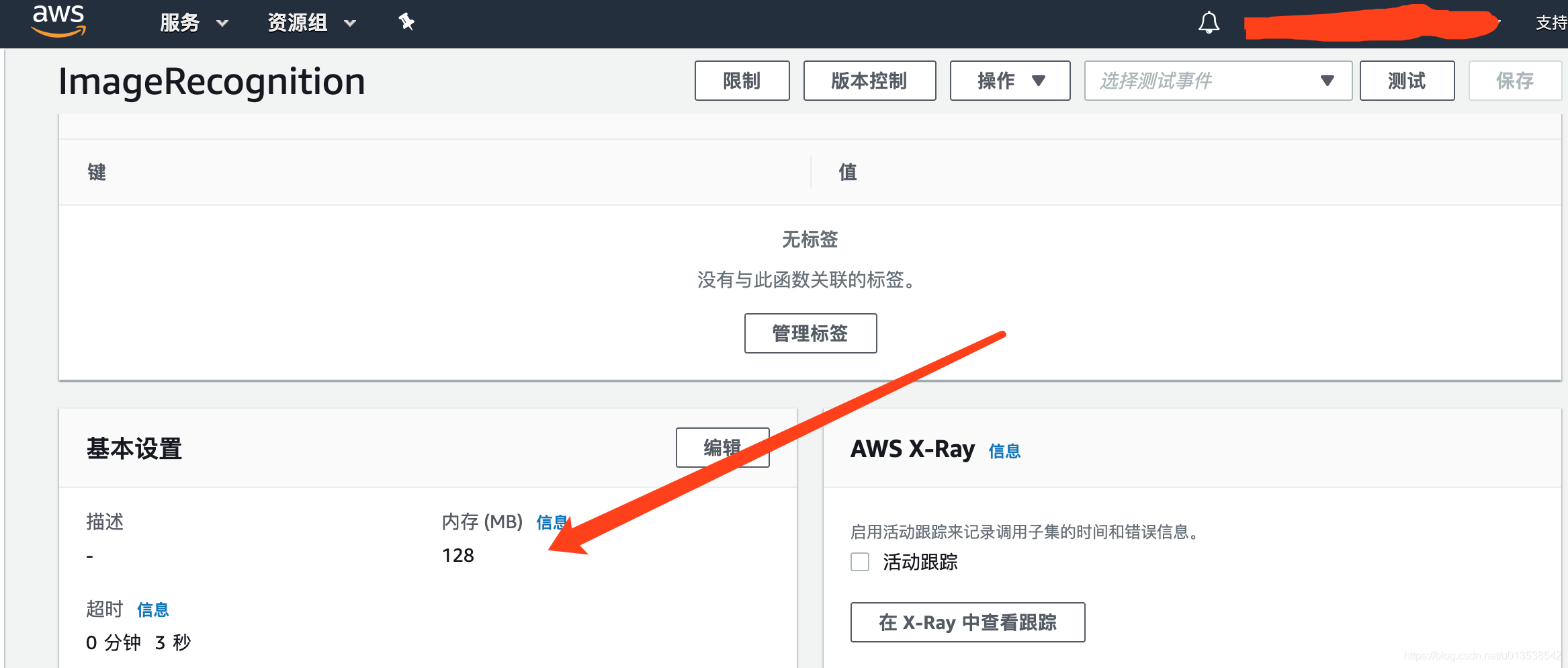Click the 键 column header
This screenshot has height=668, width=1568.
[x=97, y=172]
